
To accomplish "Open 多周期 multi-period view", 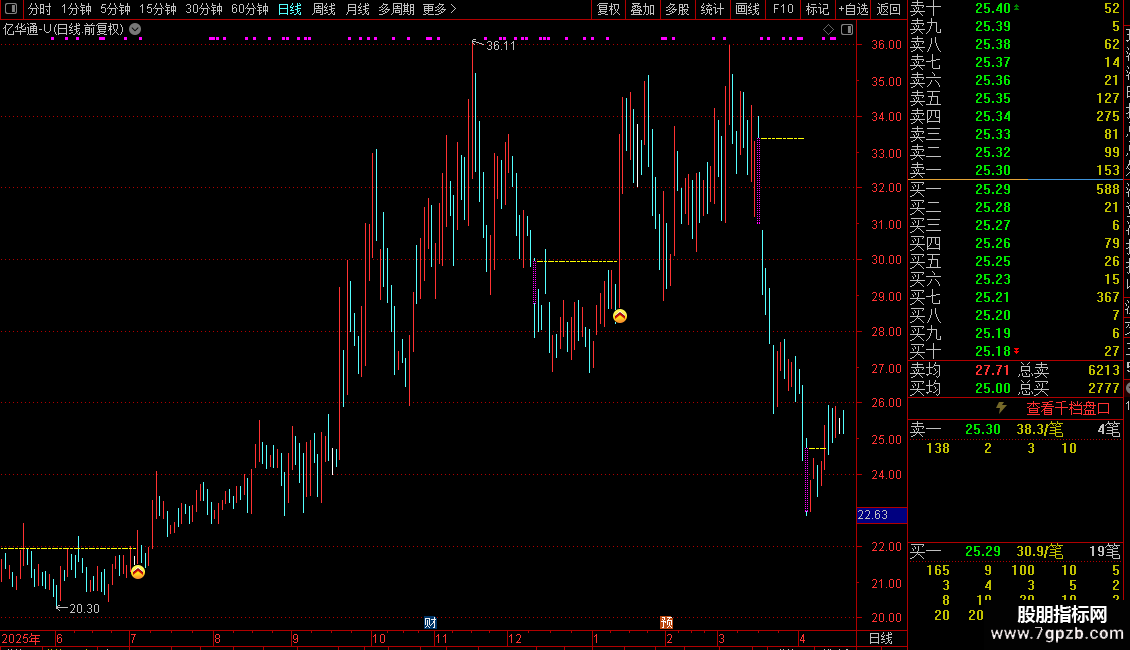I will pos(396,9).
